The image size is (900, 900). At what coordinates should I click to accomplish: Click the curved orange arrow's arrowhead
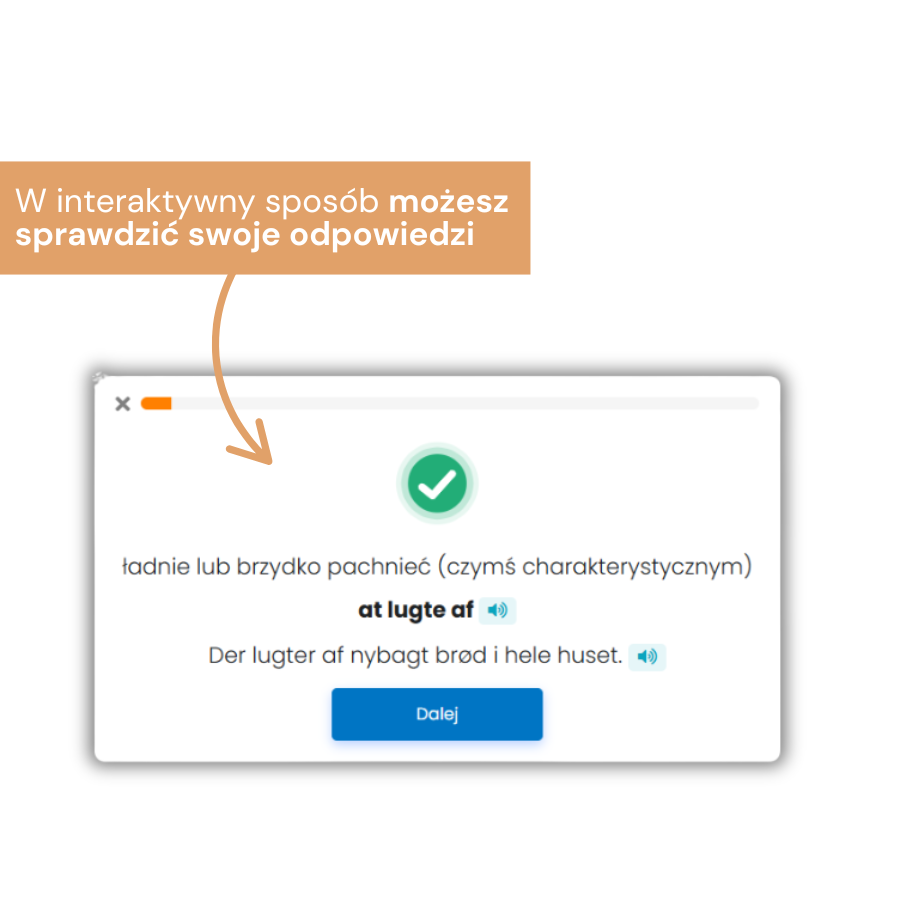[x=255, y=445]
